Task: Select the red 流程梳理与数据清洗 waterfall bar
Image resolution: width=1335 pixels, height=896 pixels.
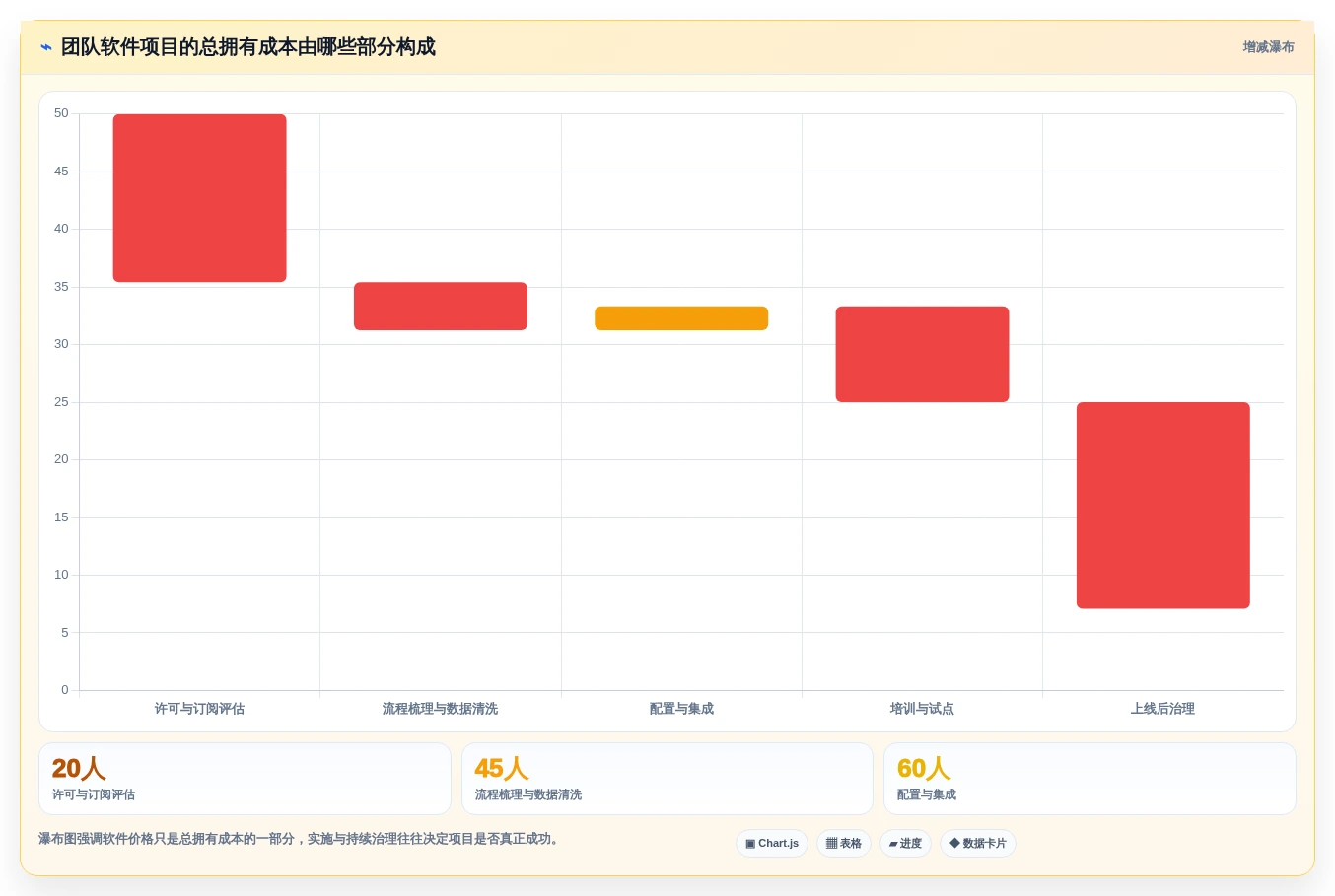Action: click(x=441, y=307)
